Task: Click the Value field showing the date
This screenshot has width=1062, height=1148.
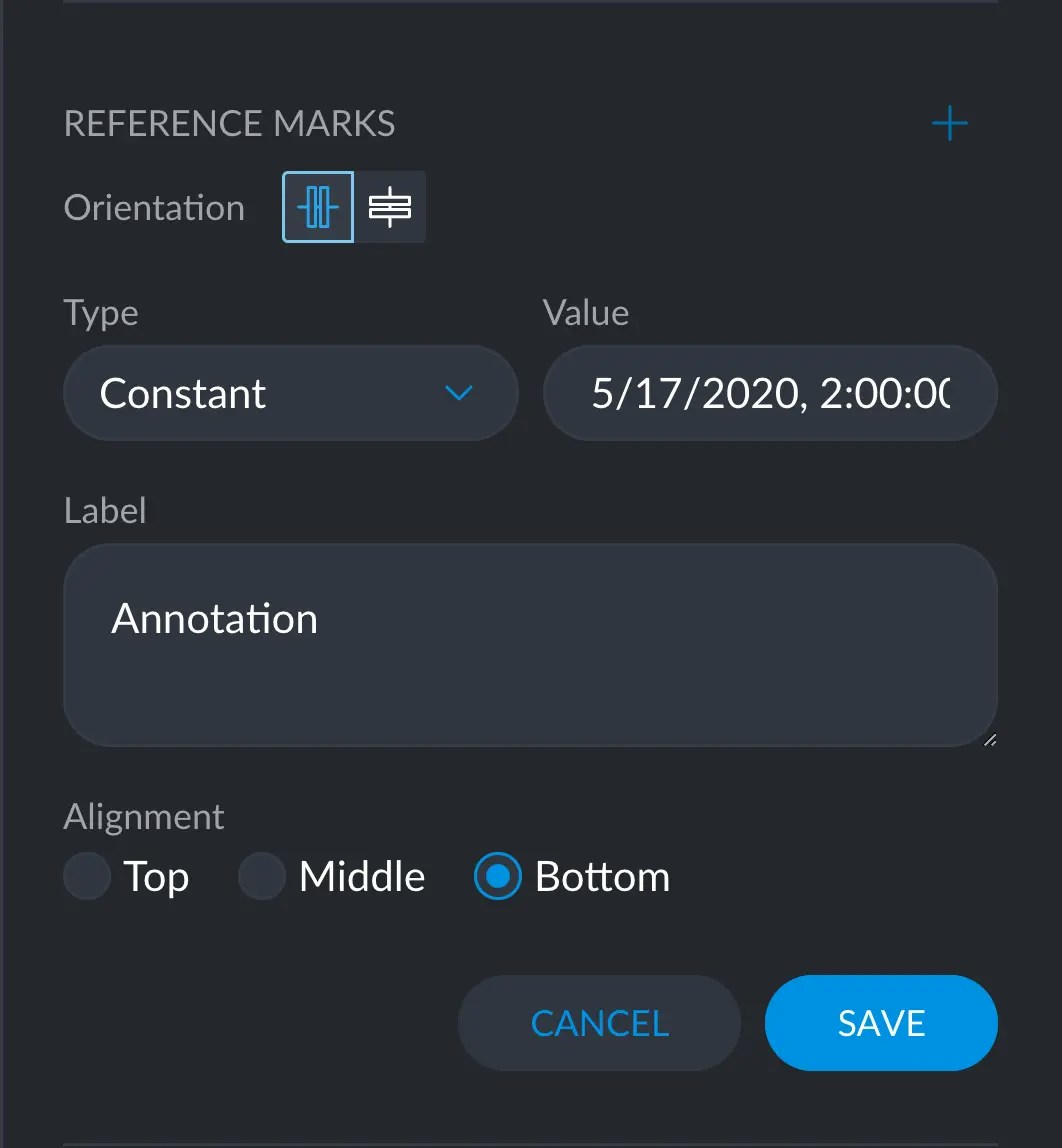Action: [770, 393]
